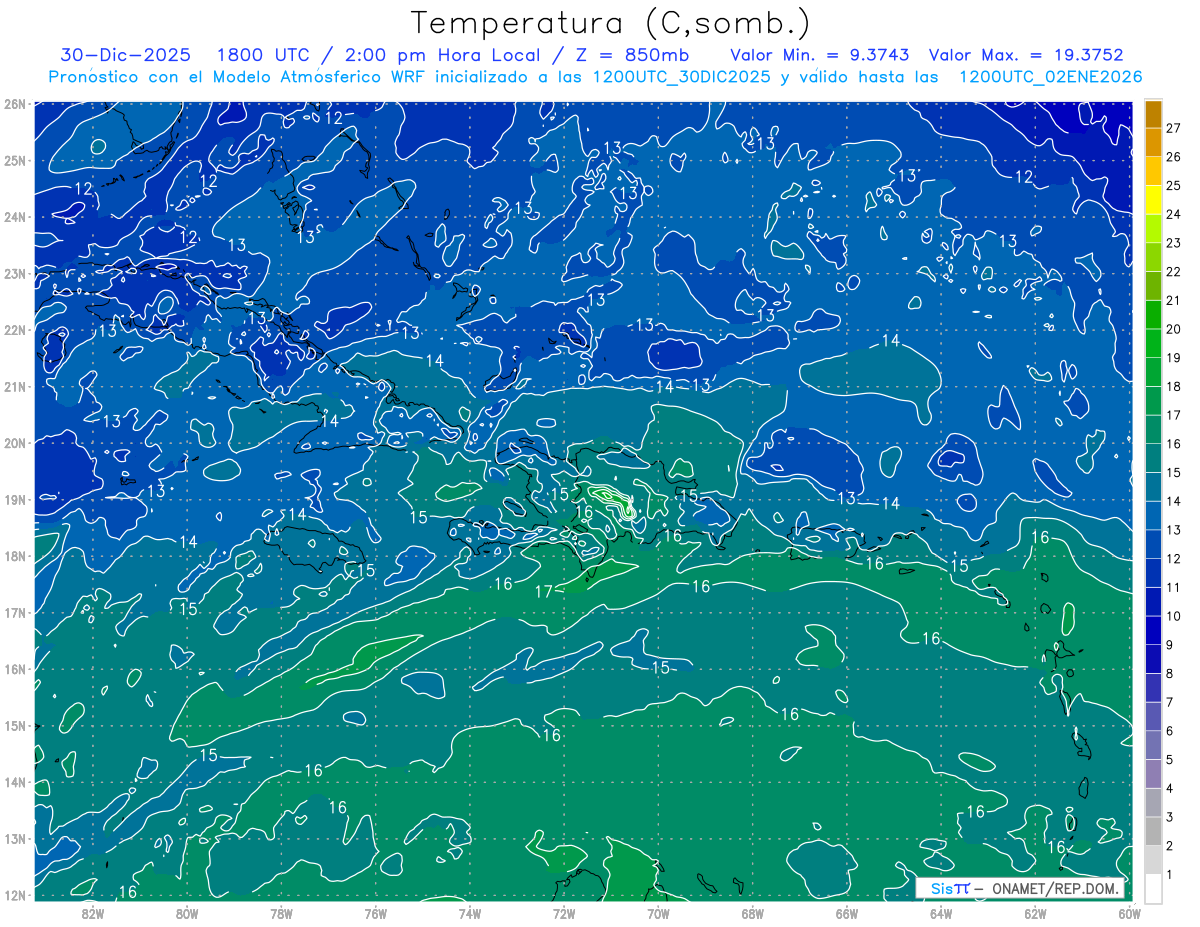This screenshot has width=1200, height=927.
Task: Click the 66W longitude axis label
Action: (847, 913)
